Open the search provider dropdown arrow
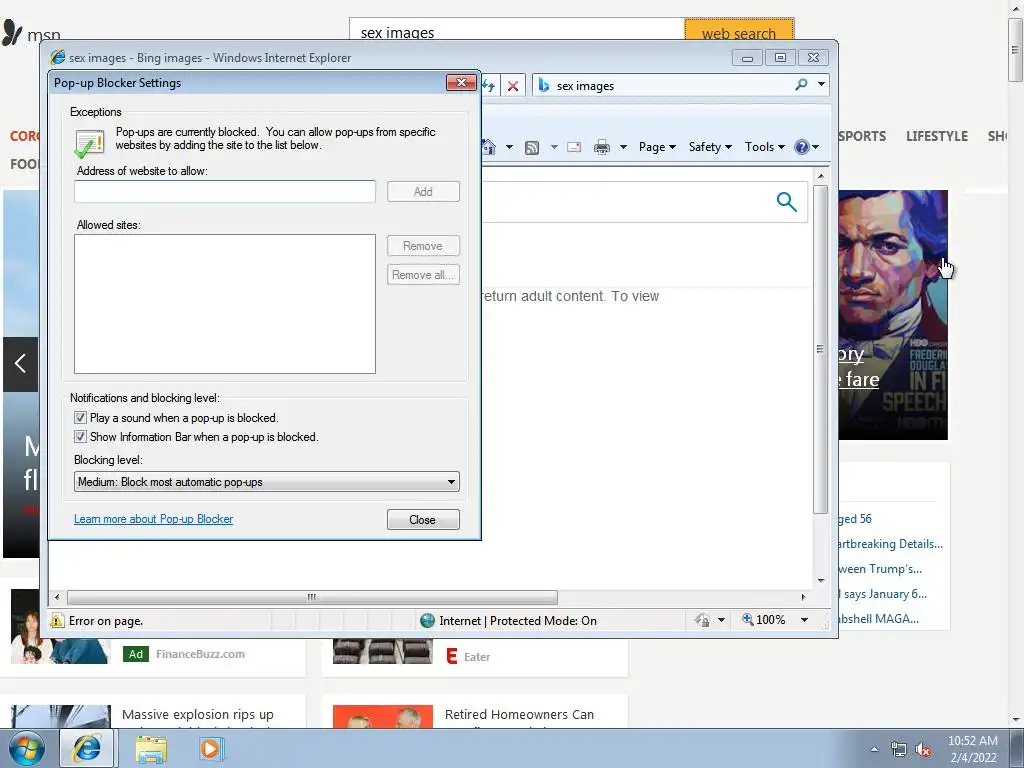This screenshot has width=1024, height=768. pos(821,84)
